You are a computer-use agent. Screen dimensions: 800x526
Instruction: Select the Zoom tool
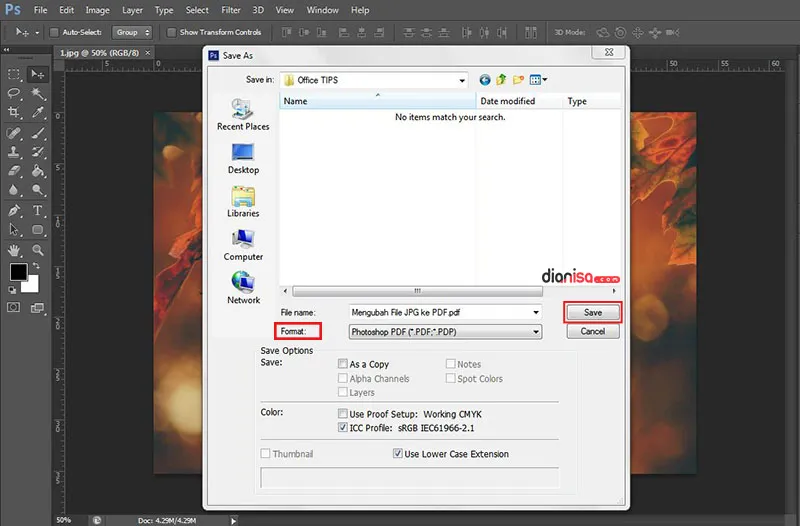tap(37, 250)
